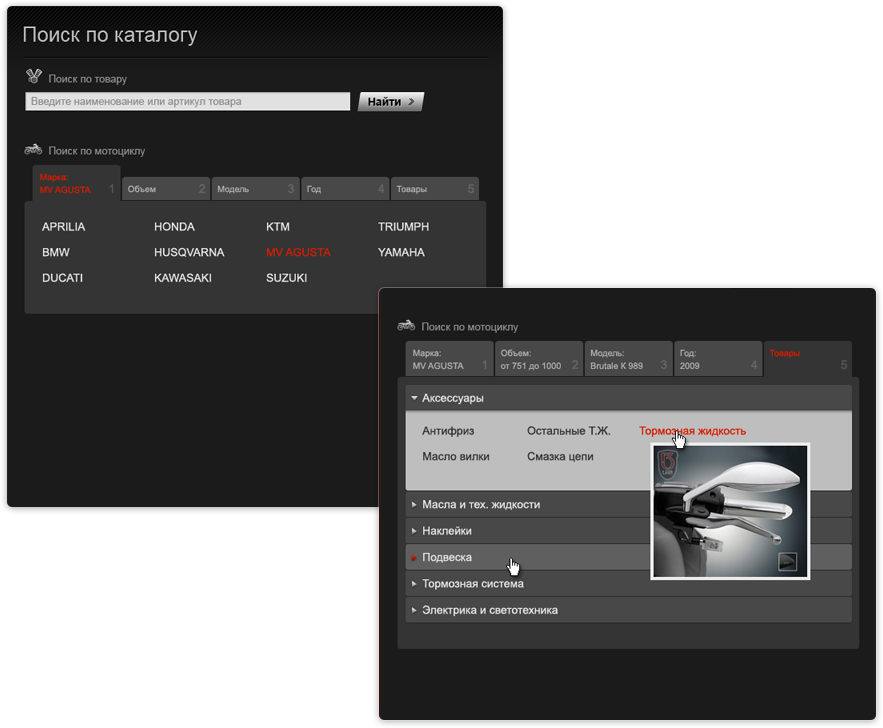
Task: Select the HONDA brand
Action: [175, 226]
